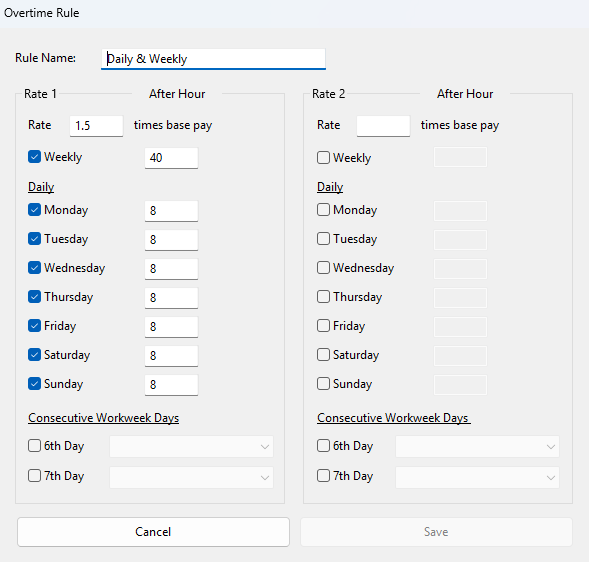Click the Rate 1 Weekly hours field showing 40
The image size is (589, 562).
171,158
